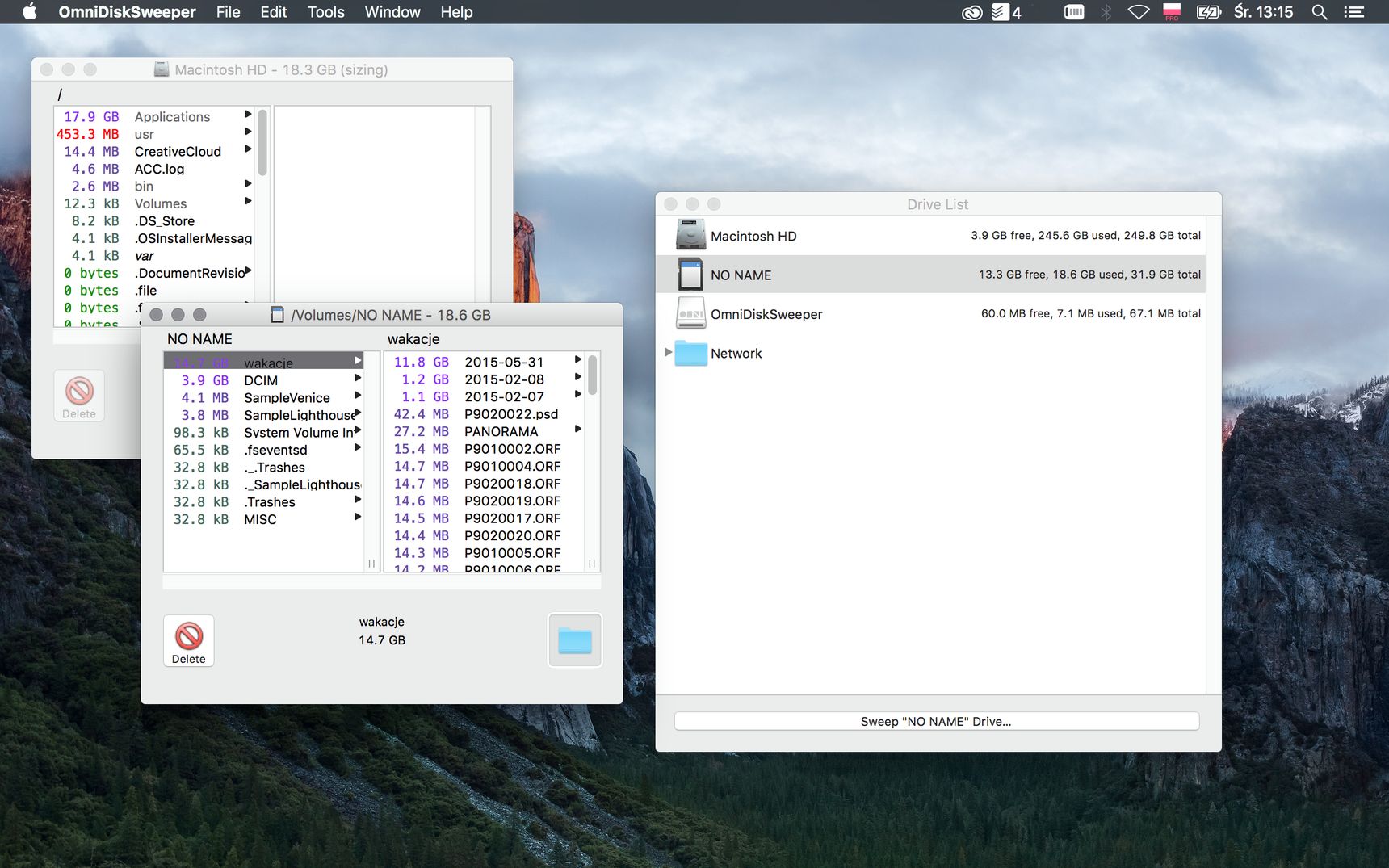Viewport: 1389px width, 868px height.
Task: Click the Polish flag input source icon
Action: [1172, 11]
